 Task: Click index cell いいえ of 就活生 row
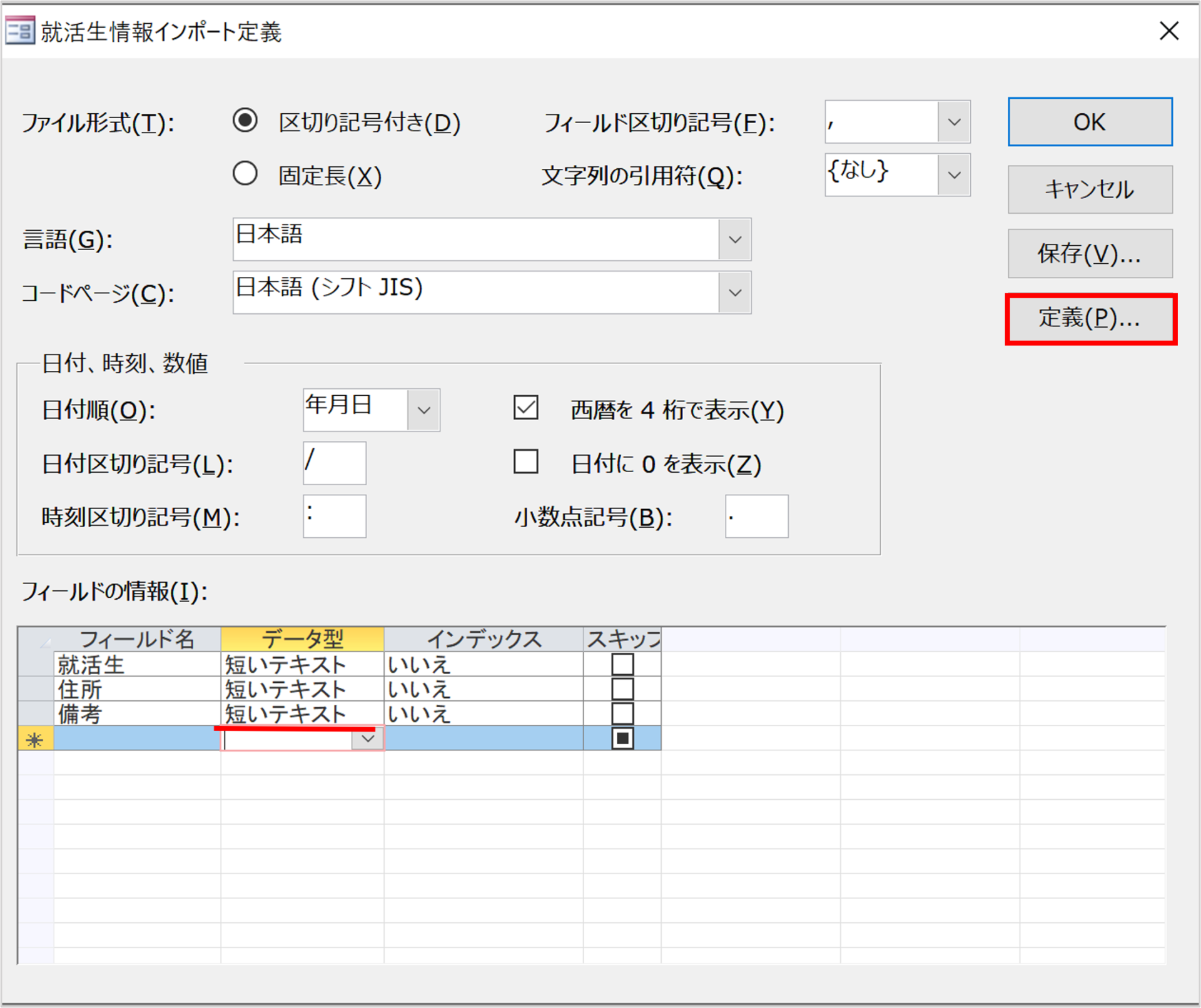[x=484, y=664]
